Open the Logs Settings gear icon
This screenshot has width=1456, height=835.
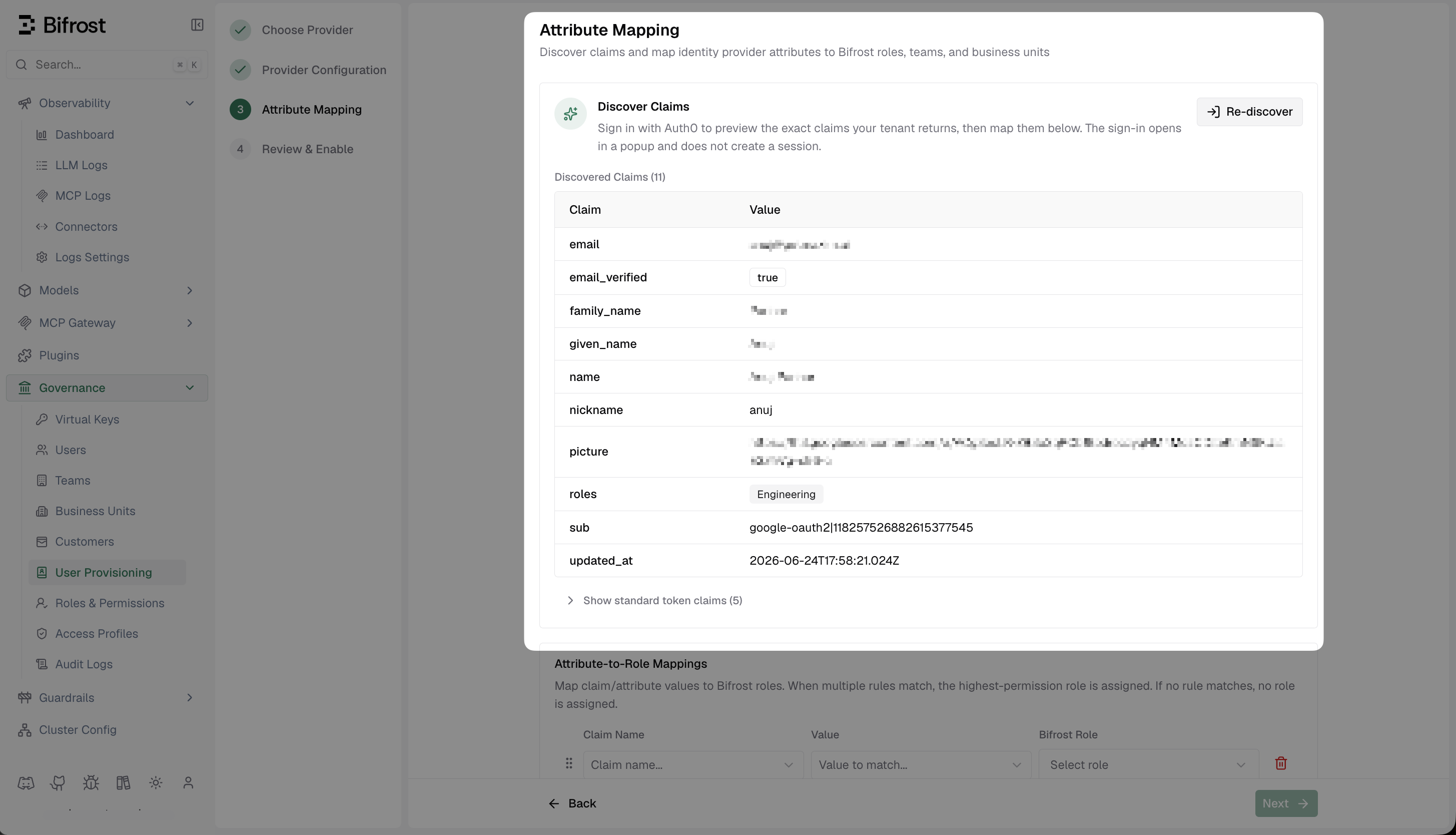[42, 257]
